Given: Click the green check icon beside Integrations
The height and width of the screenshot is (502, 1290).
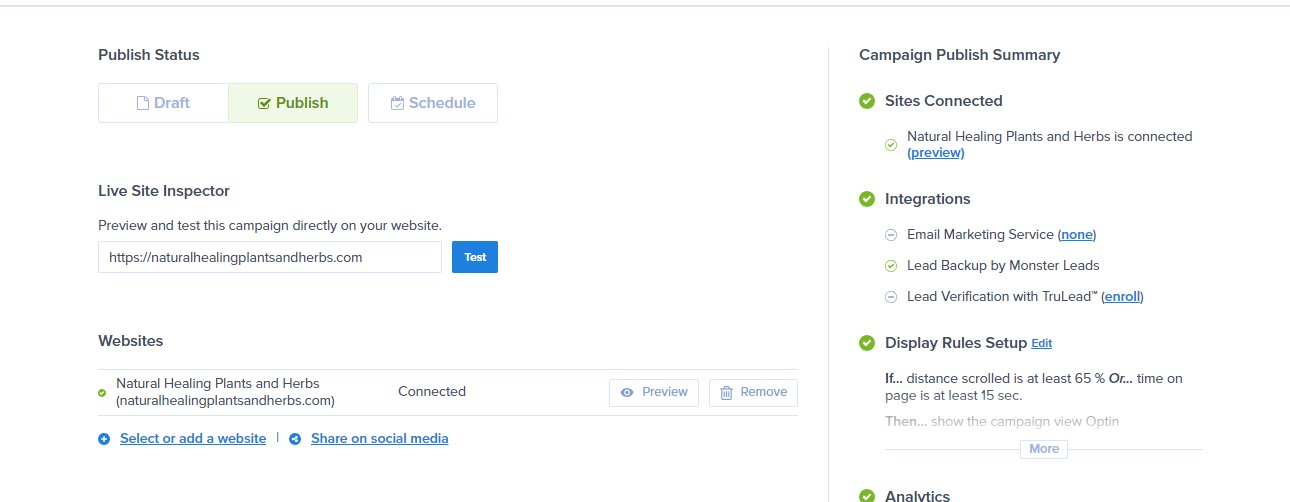Looking at the screenshot, I should coord(867,199).
